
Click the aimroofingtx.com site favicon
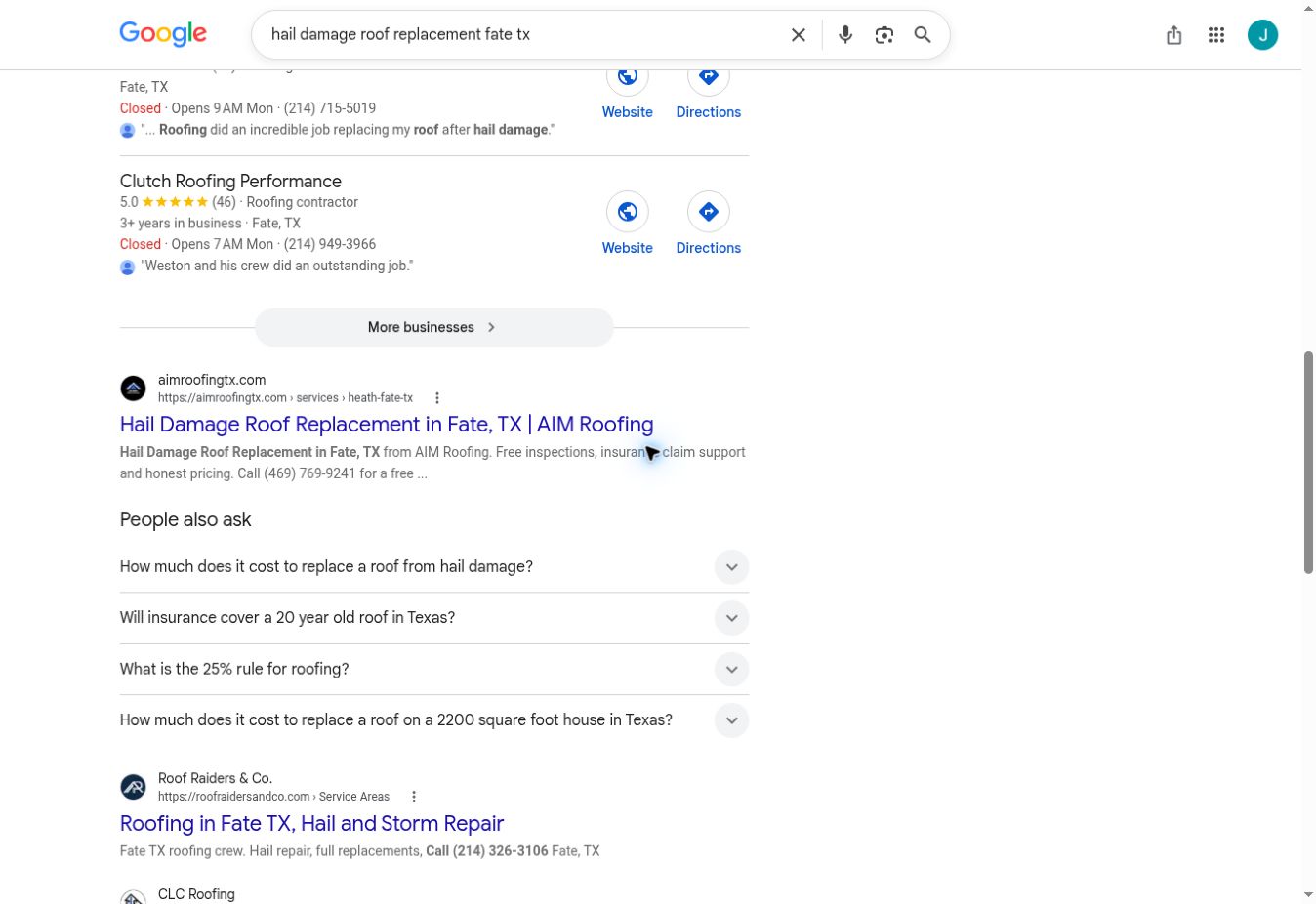134,389
